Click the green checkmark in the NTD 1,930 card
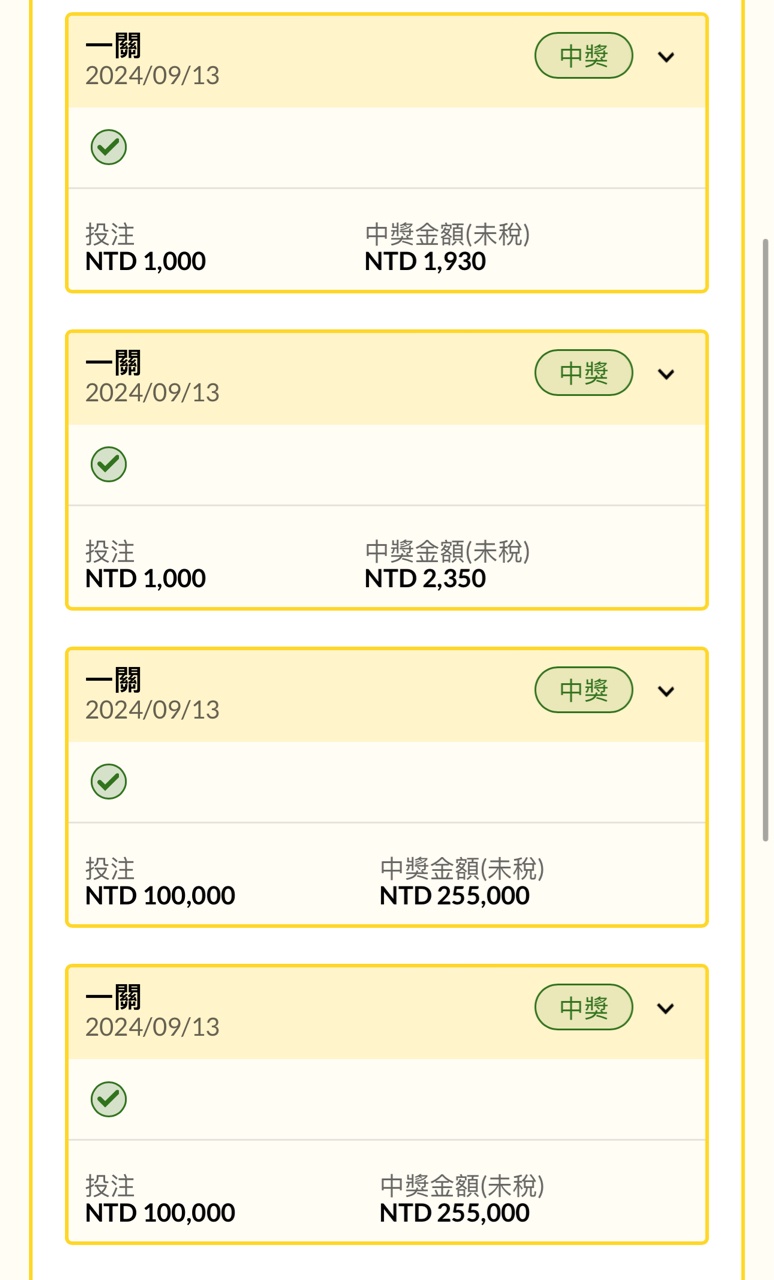The width and height of the screenshot is (774, 1280). point(109,147)
